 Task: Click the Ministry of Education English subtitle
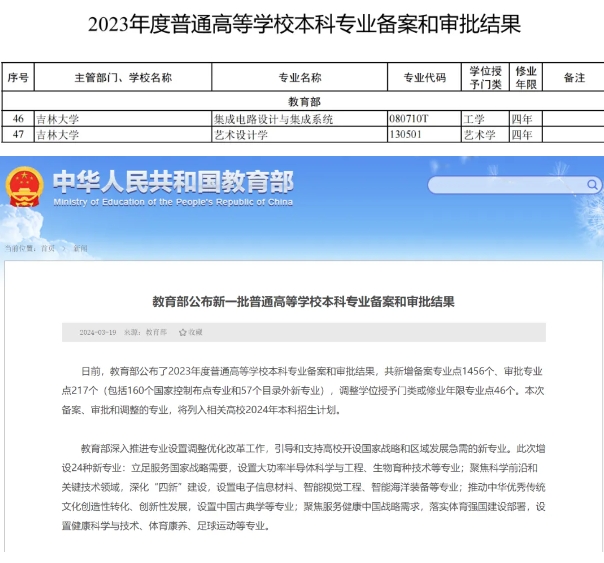[173, 202]
